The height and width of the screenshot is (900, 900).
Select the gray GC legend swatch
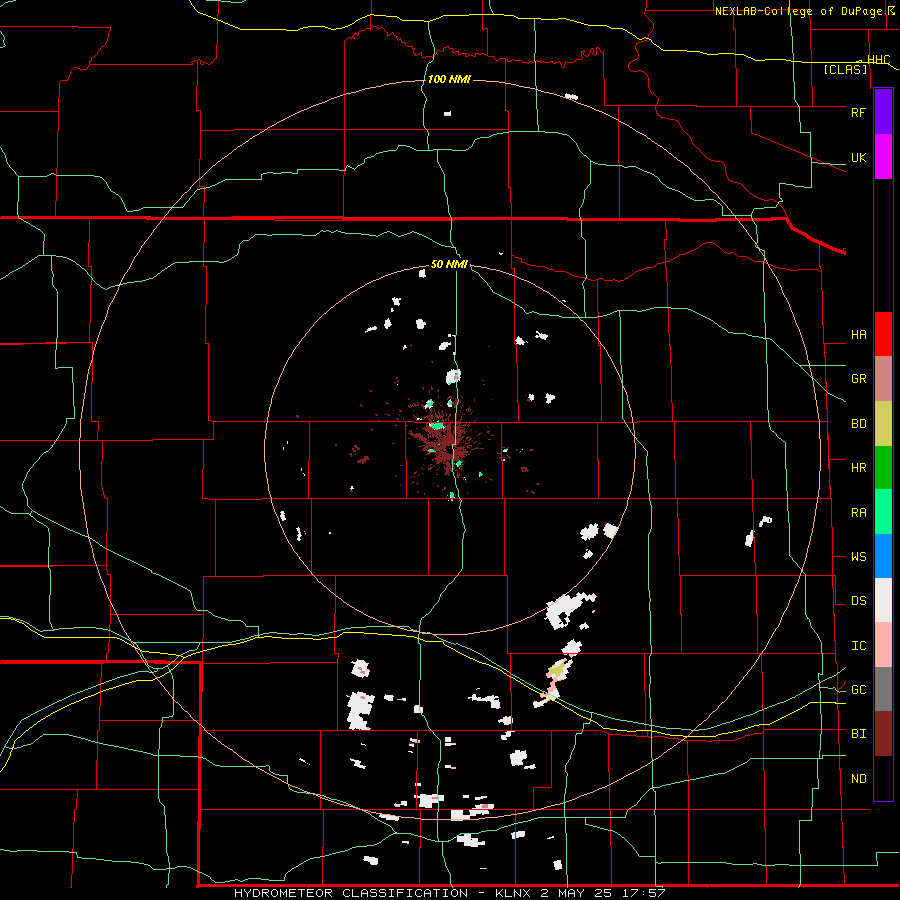coord(883,689)
